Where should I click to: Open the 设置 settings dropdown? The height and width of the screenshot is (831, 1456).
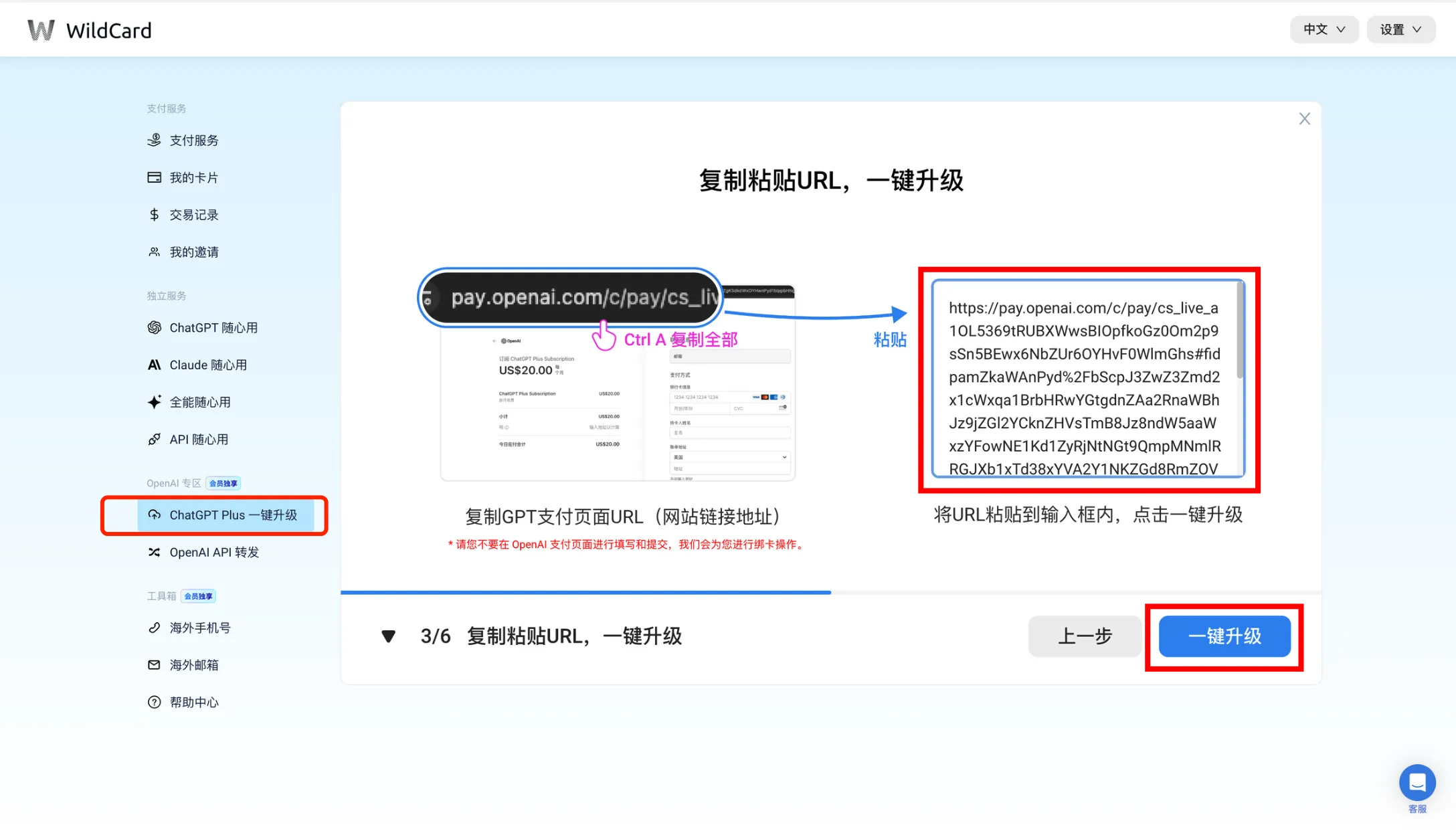[x=1400, y=29]
